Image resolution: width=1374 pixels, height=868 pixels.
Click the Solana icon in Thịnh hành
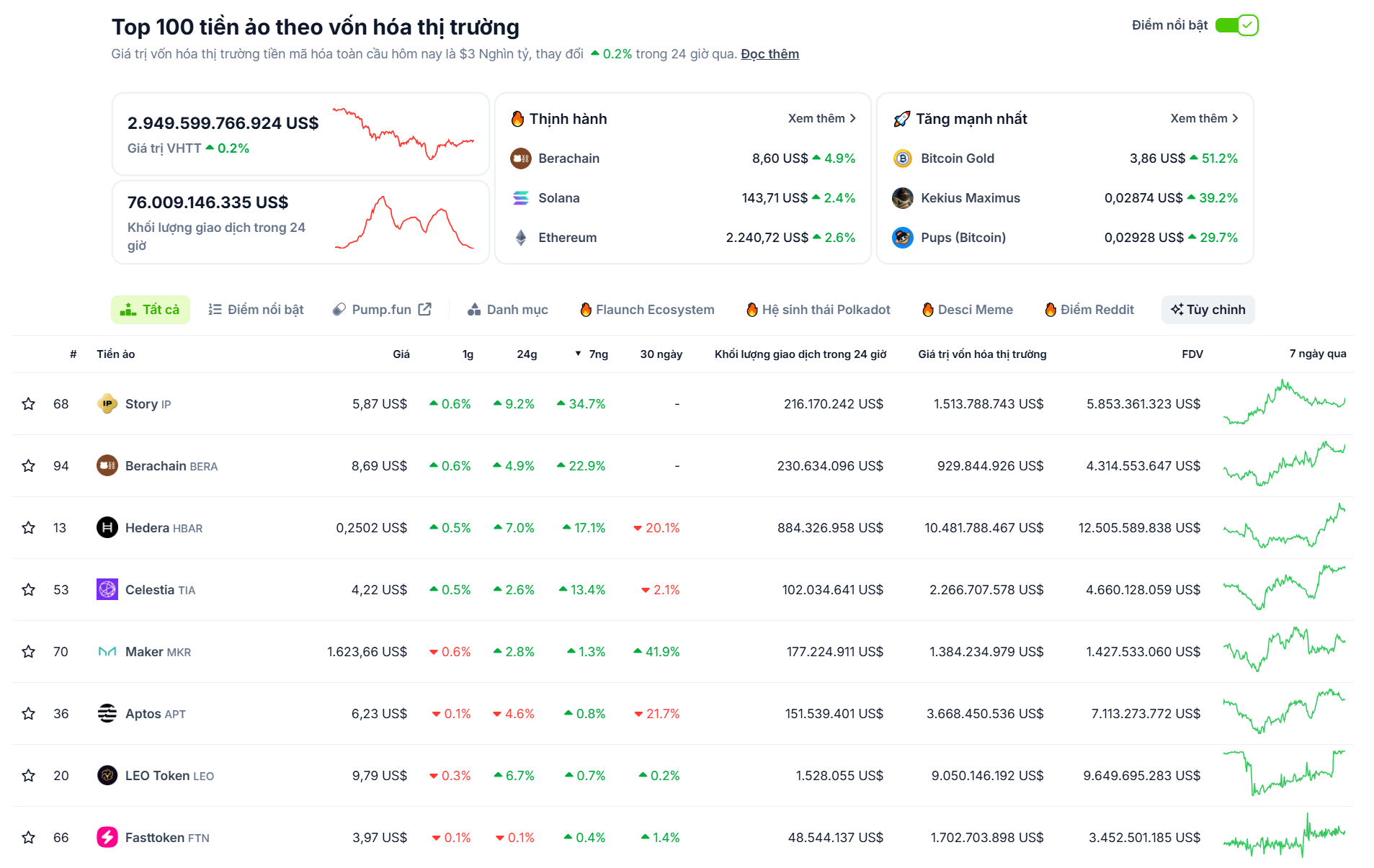click(521, 198)
